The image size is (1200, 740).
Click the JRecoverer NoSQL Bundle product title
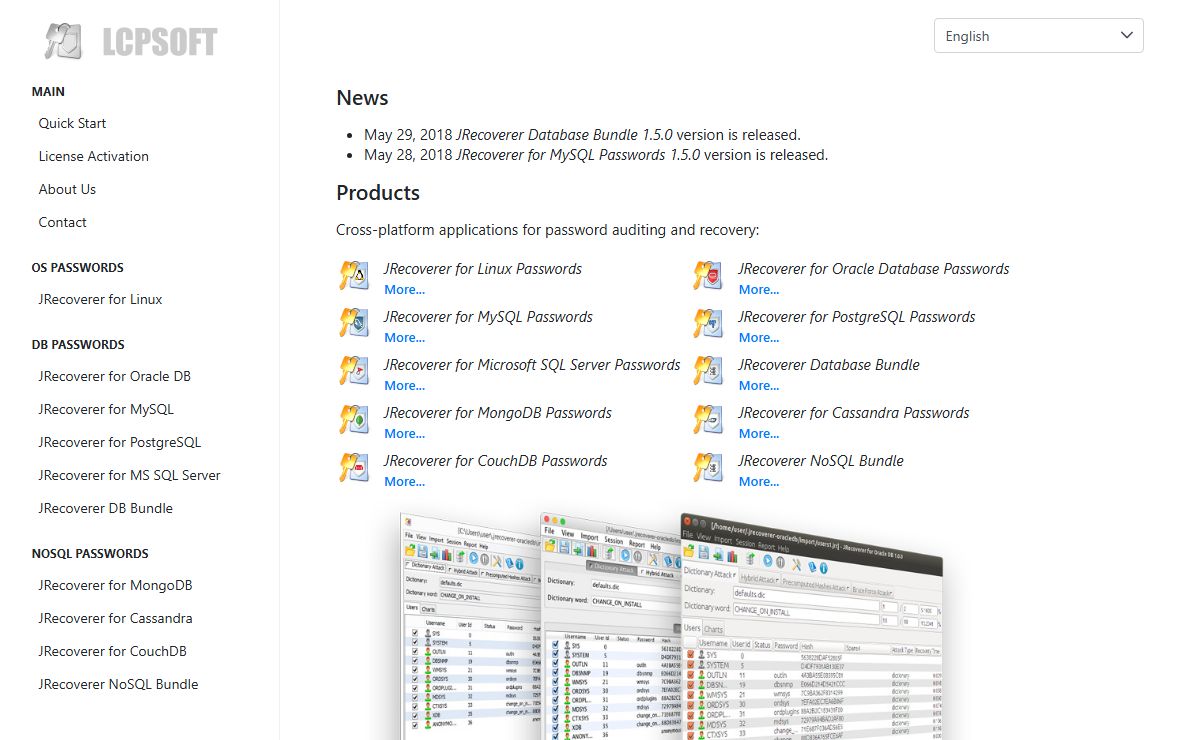821,461
